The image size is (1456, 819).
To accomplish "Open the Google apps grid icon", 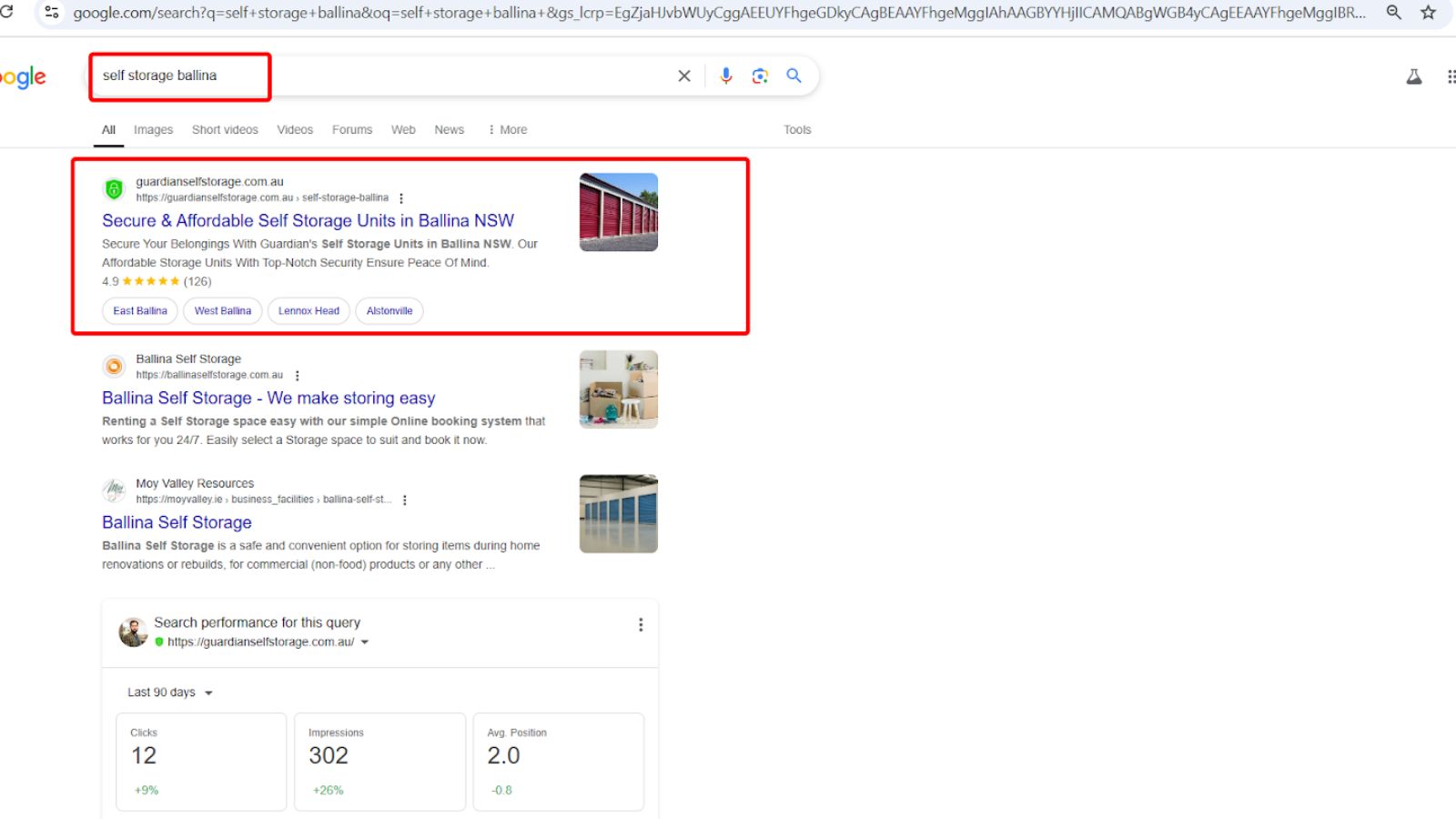I will (1451, 76).
